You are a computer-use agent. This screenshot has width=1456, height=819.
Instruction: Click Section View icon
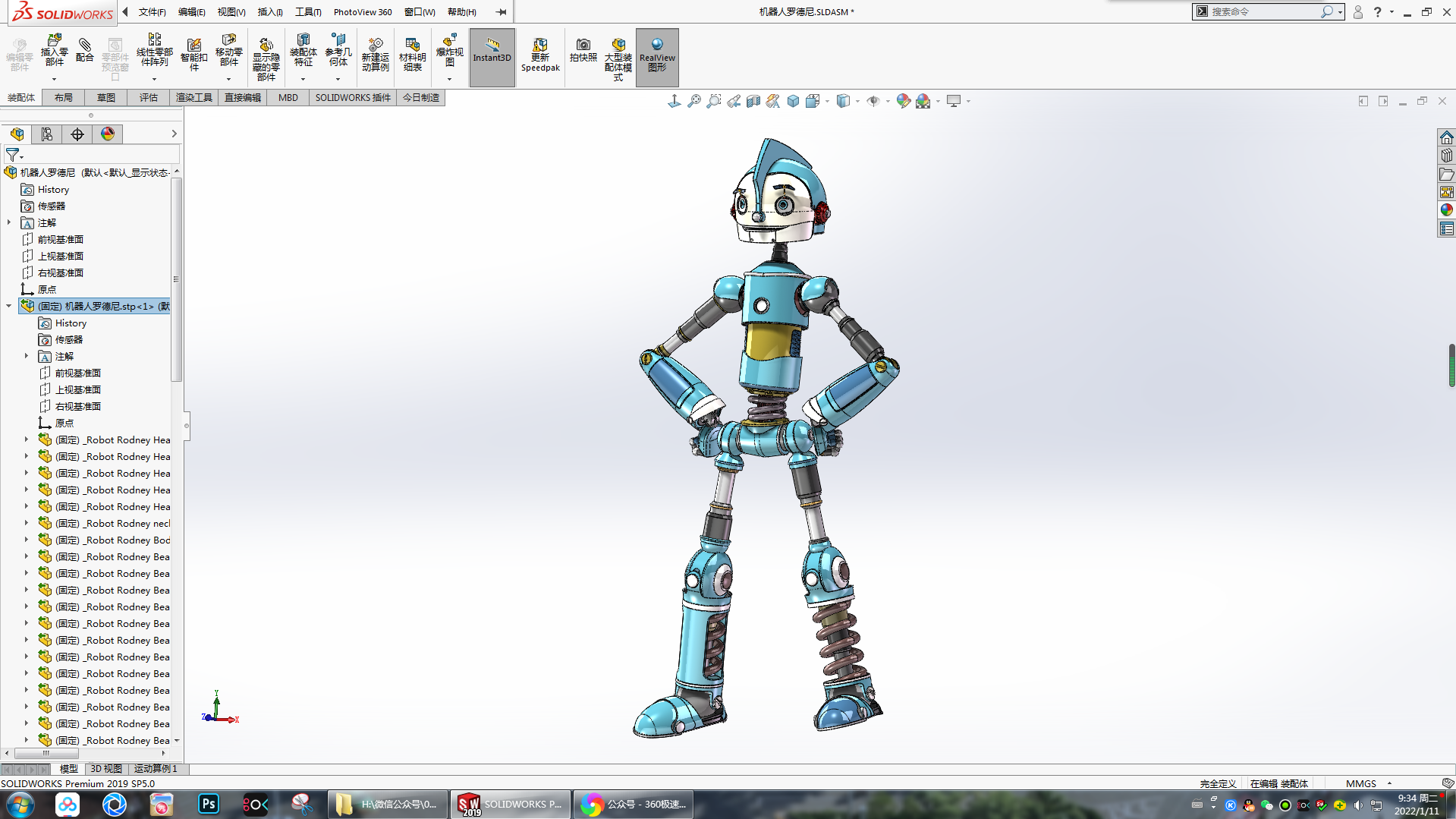tap(753, 101)
